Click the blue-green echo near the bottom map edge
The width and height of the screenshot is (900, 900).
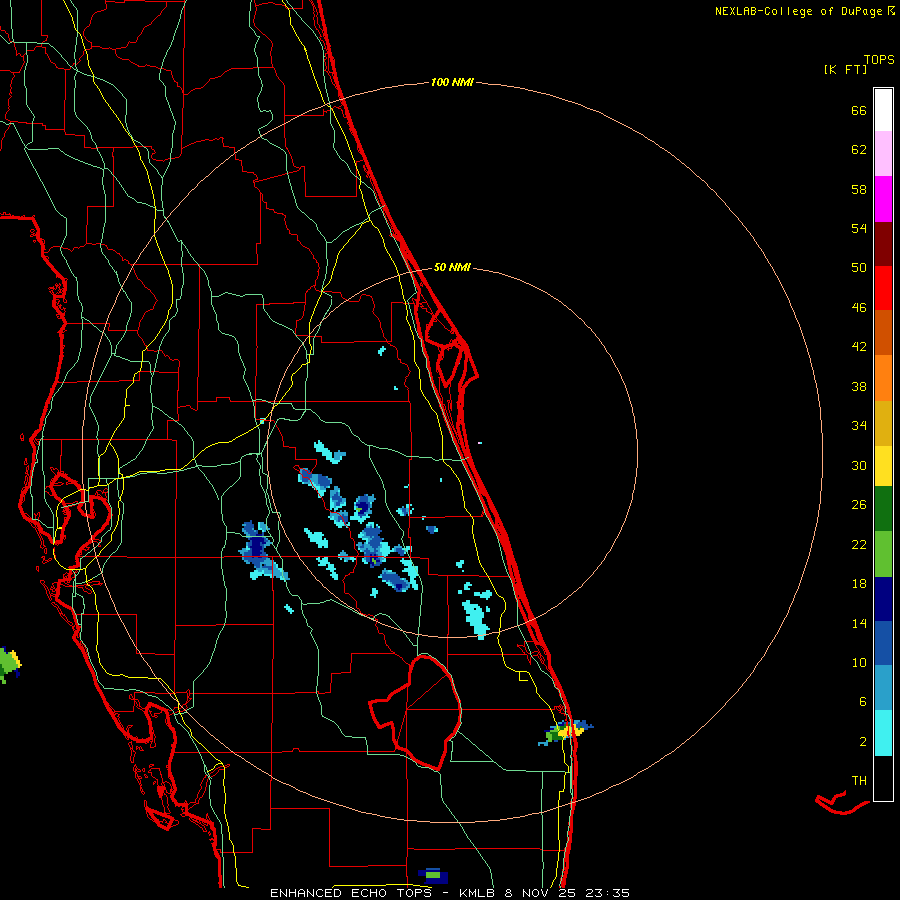(433, 875)
